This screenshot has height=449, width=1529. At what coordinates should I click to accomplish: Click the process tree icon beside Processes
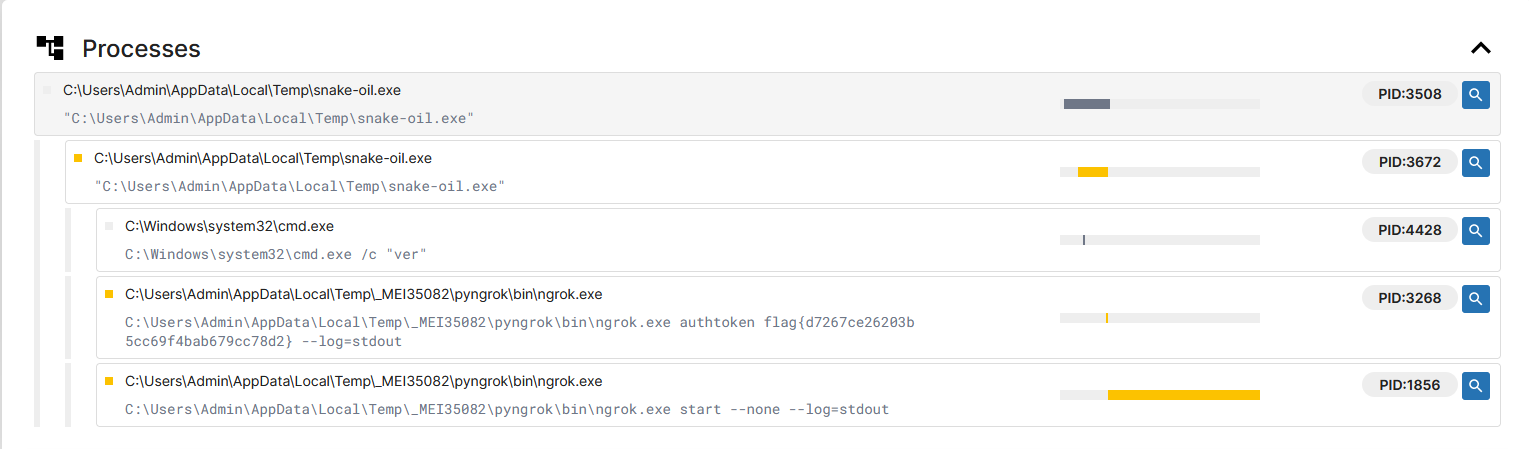[x=50, y=47]
